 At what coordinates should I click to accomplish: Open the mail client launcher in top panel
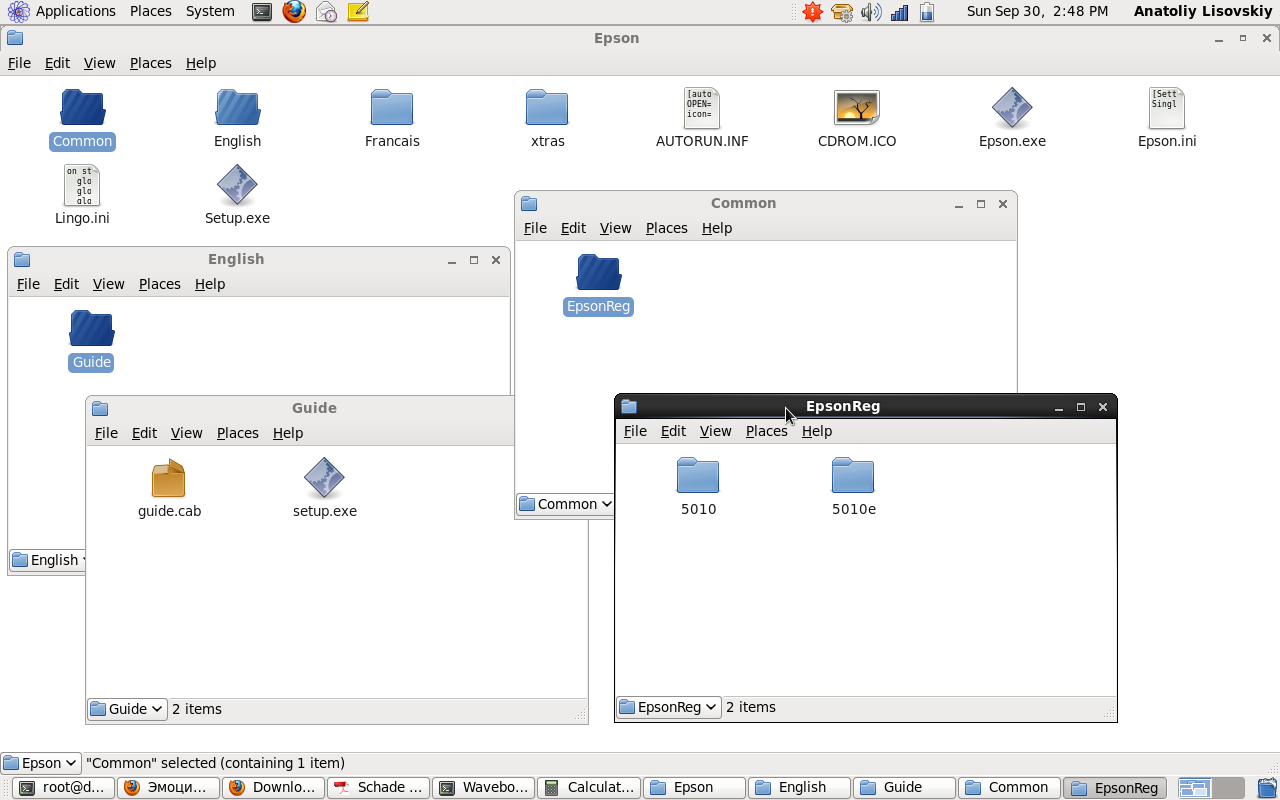tap(326, 12)
